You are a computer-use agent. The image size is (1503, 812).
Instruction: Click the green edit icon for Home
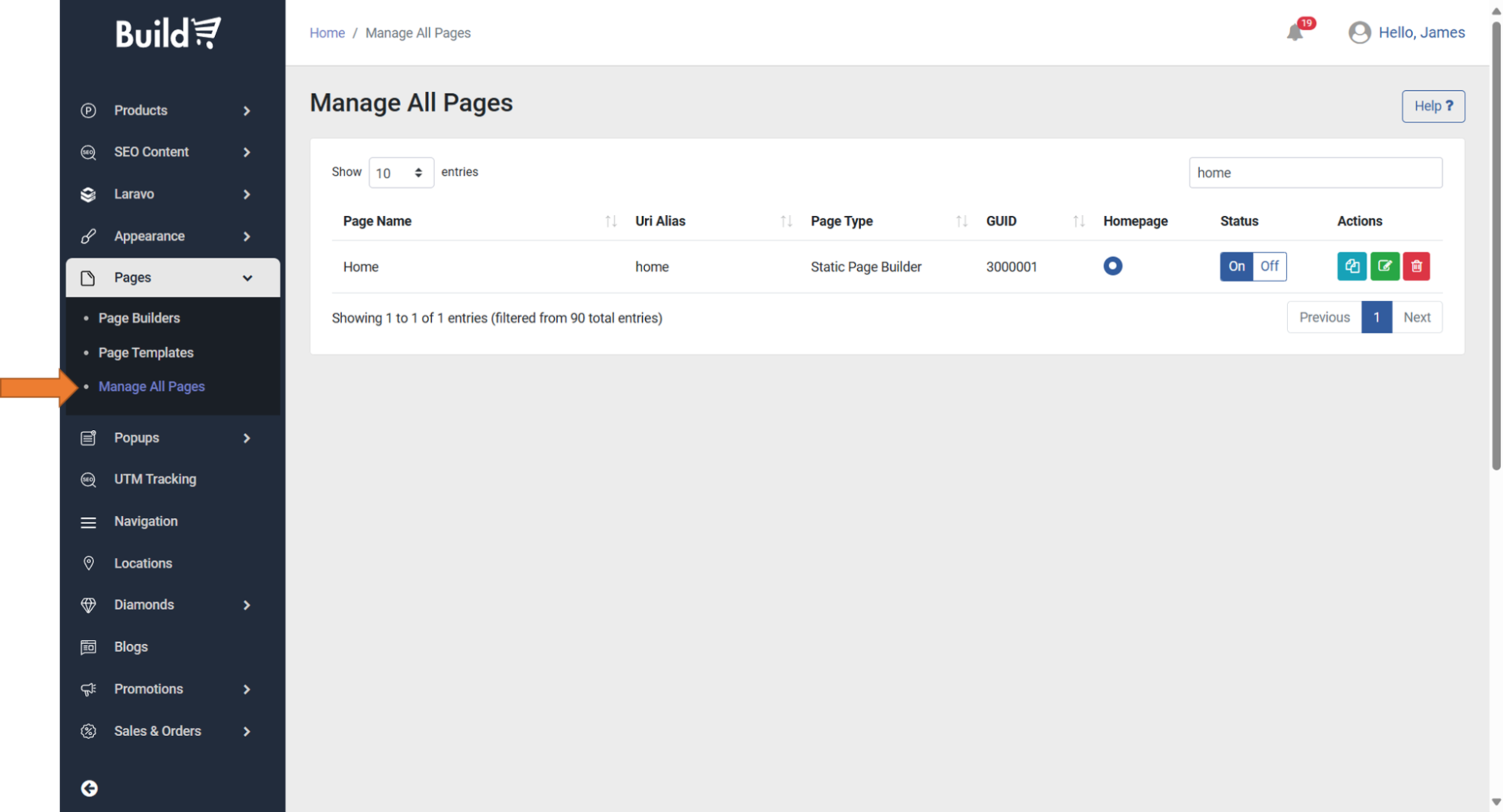pyautogui.click(x=1384, y=266)
